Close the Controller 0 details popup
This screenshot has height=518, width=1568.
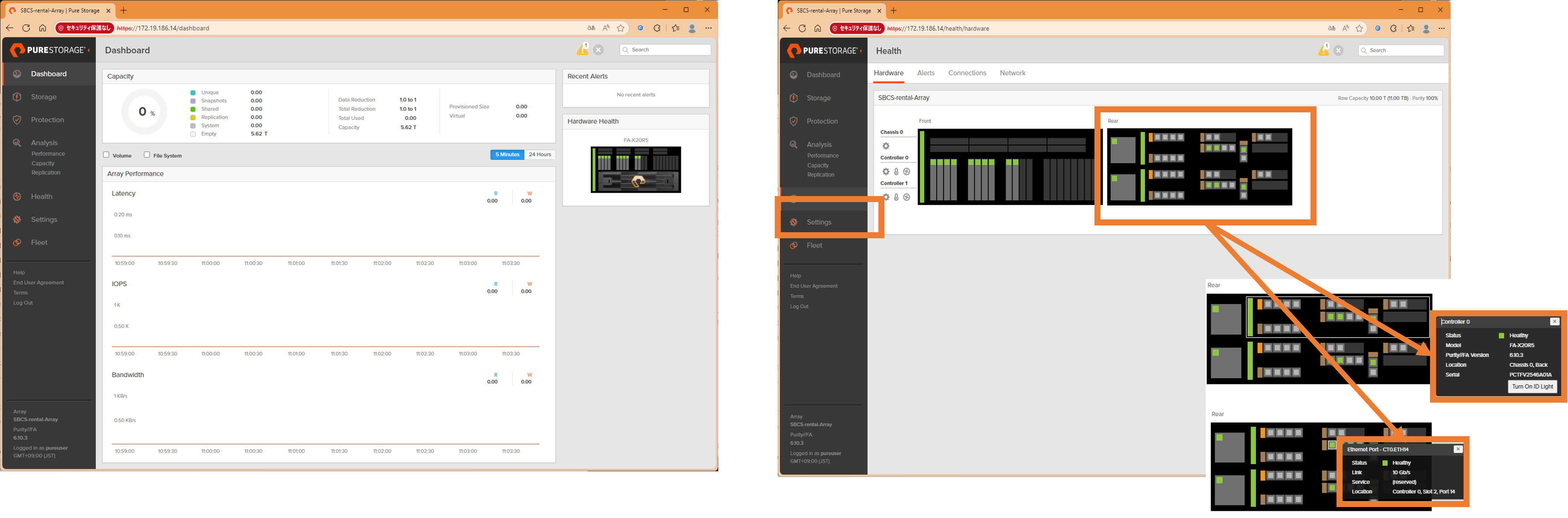coord(1554,321)
